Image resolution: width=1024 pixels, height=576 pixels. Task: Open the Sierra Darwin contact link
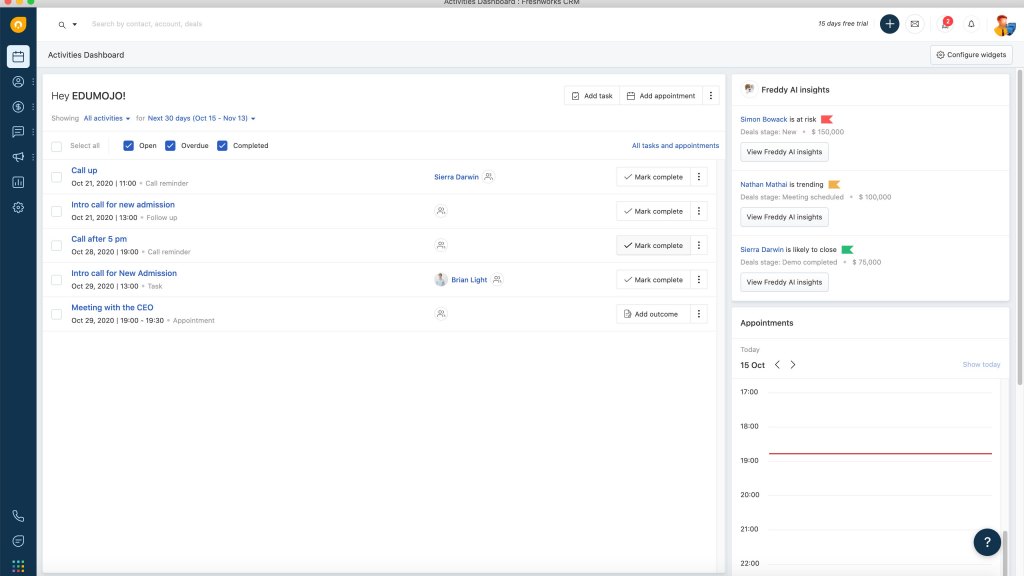456,176
